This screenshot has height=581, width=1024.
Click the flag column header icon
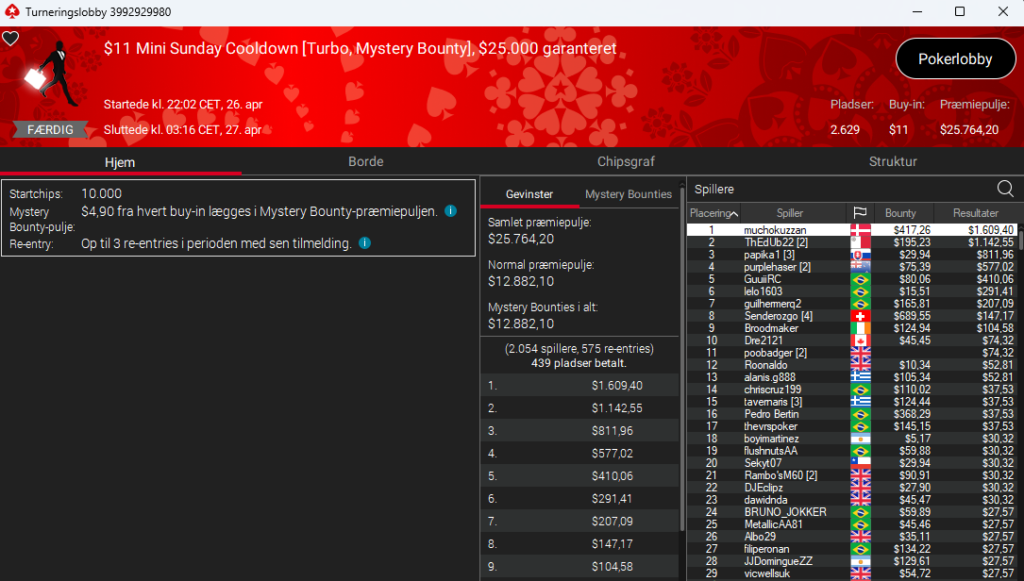click(x=859, y=213)
